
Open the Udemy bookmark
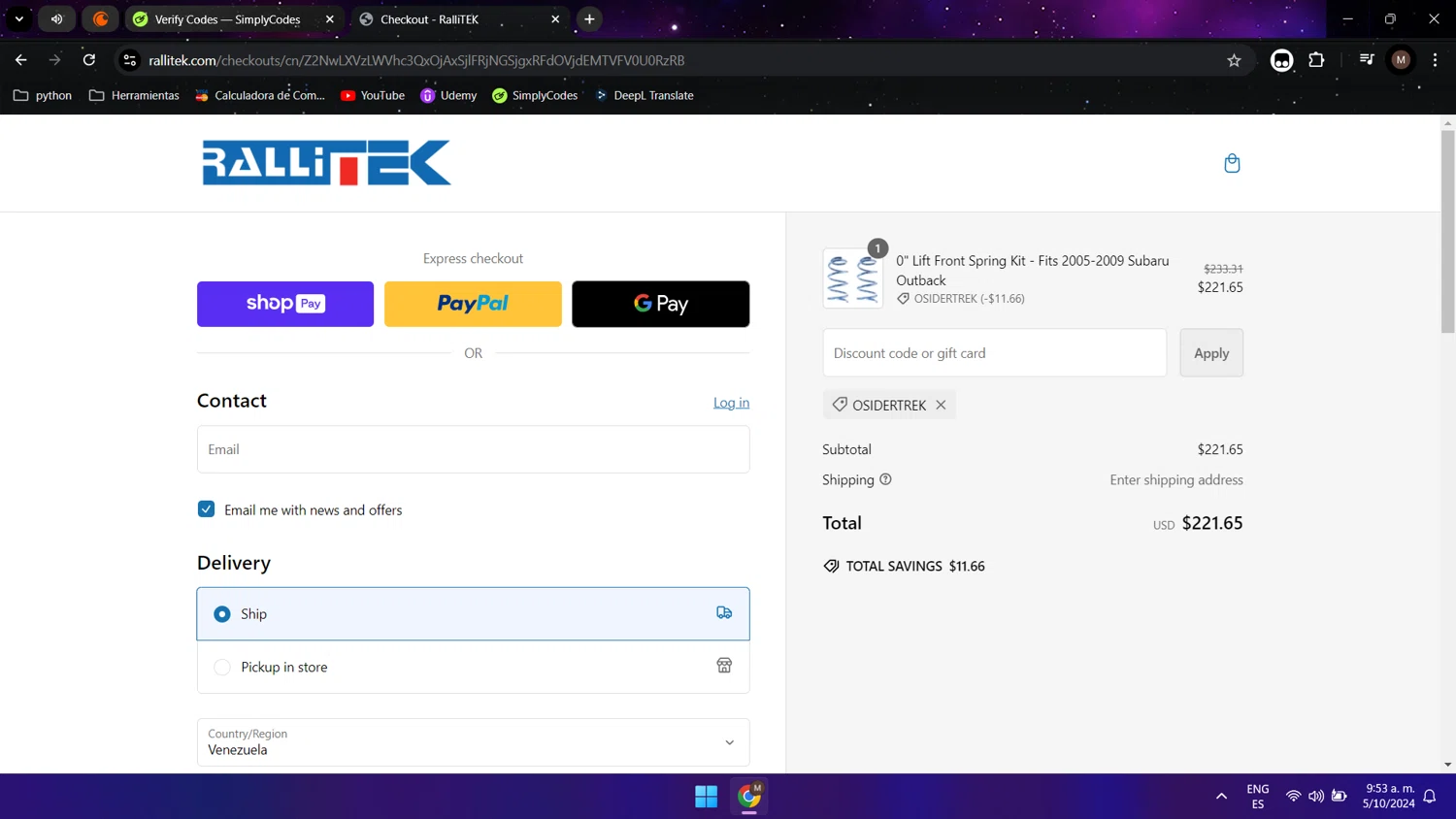[448, 95]
